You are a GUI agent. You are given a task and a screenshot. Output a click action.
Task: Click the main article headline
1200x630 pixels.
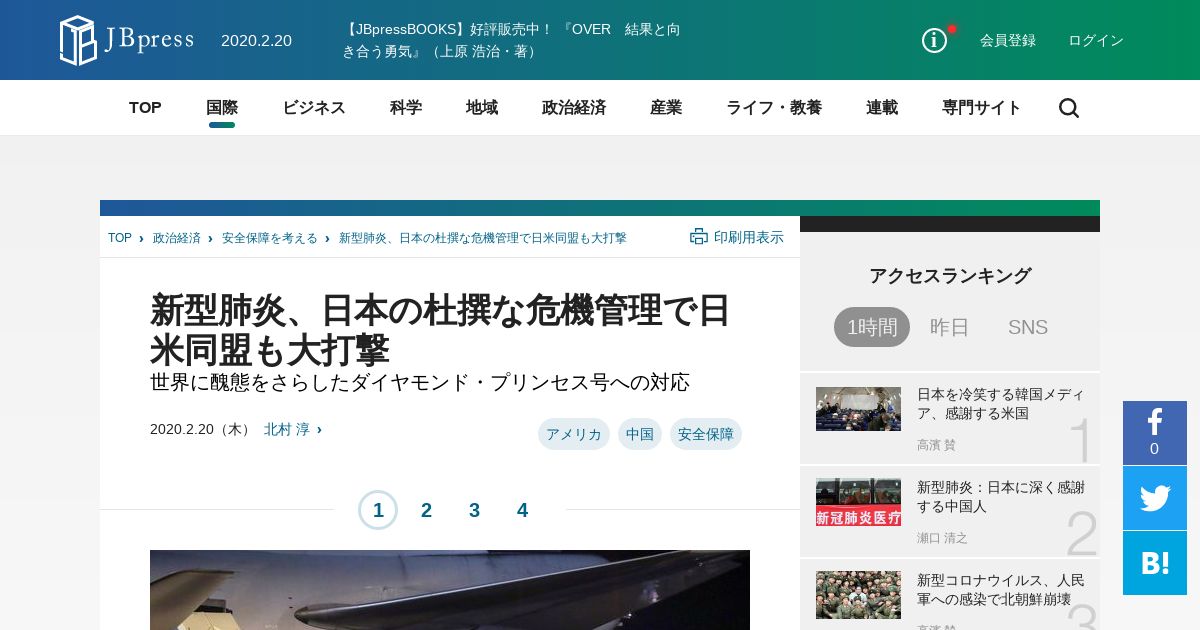pyautogui.click(x=440, y=330)
